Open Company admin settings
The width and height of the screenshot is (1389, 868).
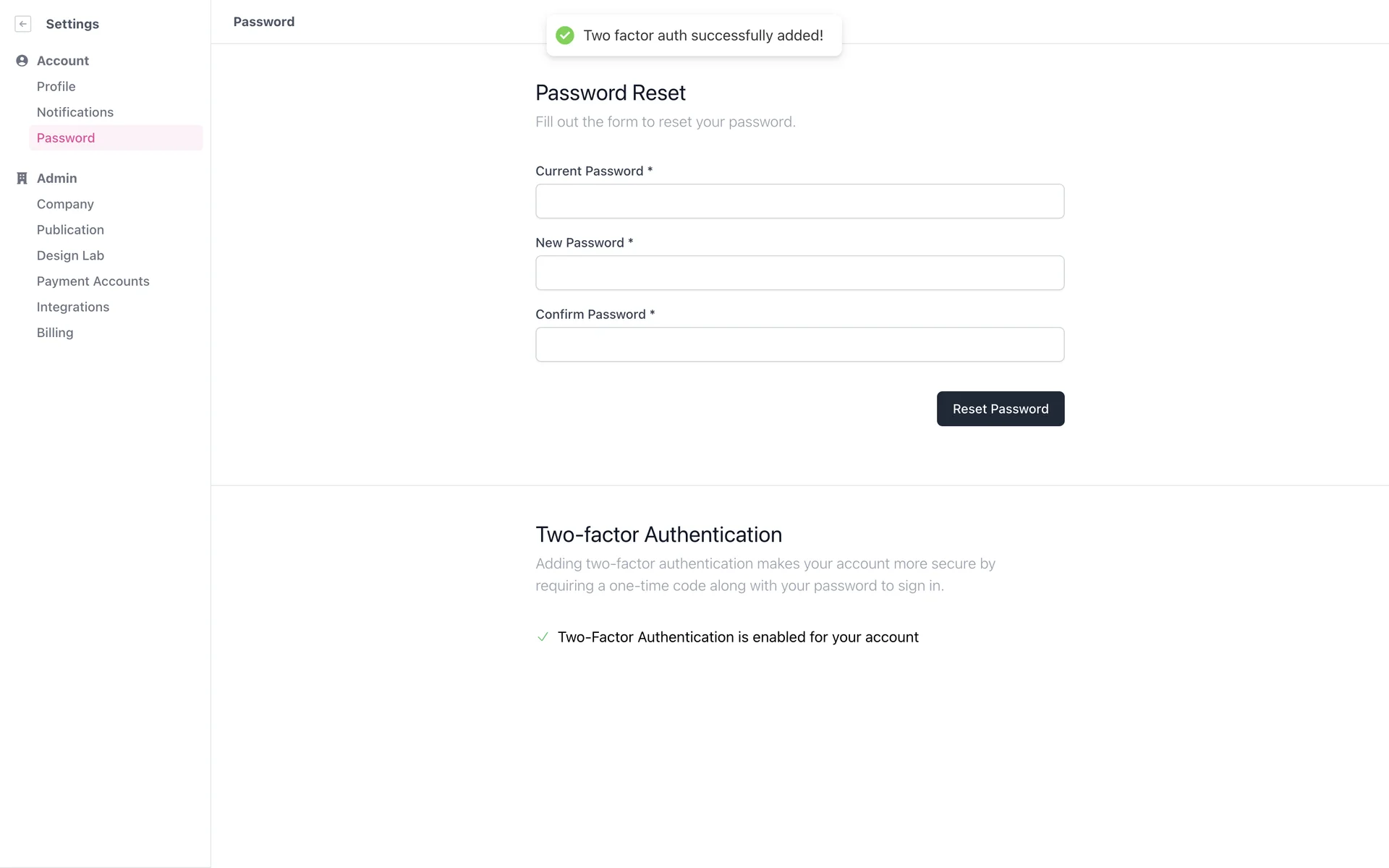pyautogui.click(x=65, y=204)
